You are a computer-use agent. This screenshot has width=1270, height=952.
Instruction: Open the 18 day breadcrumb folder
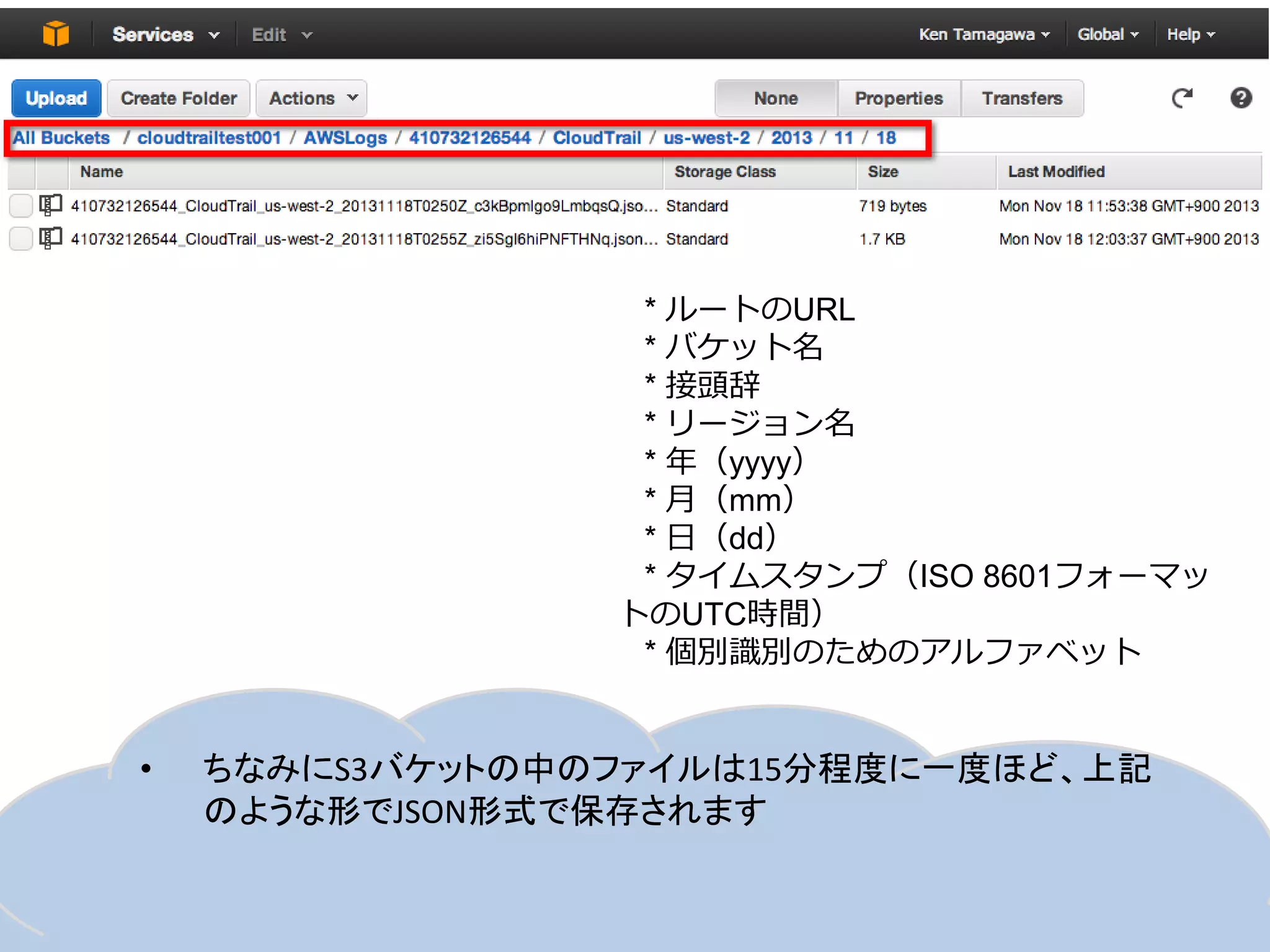click(886, 138)
